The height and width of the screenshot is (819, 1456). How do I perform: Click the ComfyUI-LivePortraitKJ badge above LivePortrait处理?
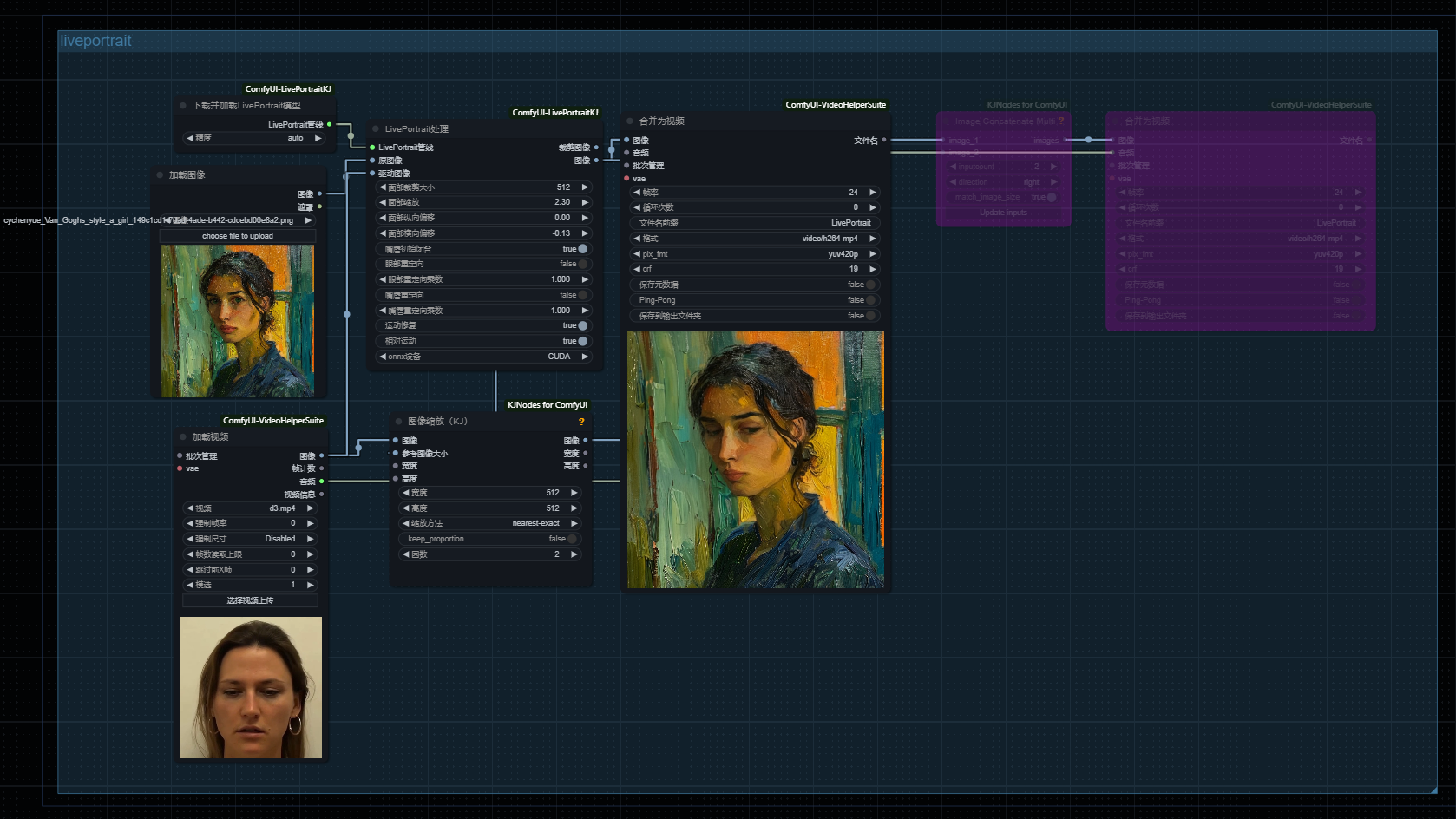[x=555, y=113]
